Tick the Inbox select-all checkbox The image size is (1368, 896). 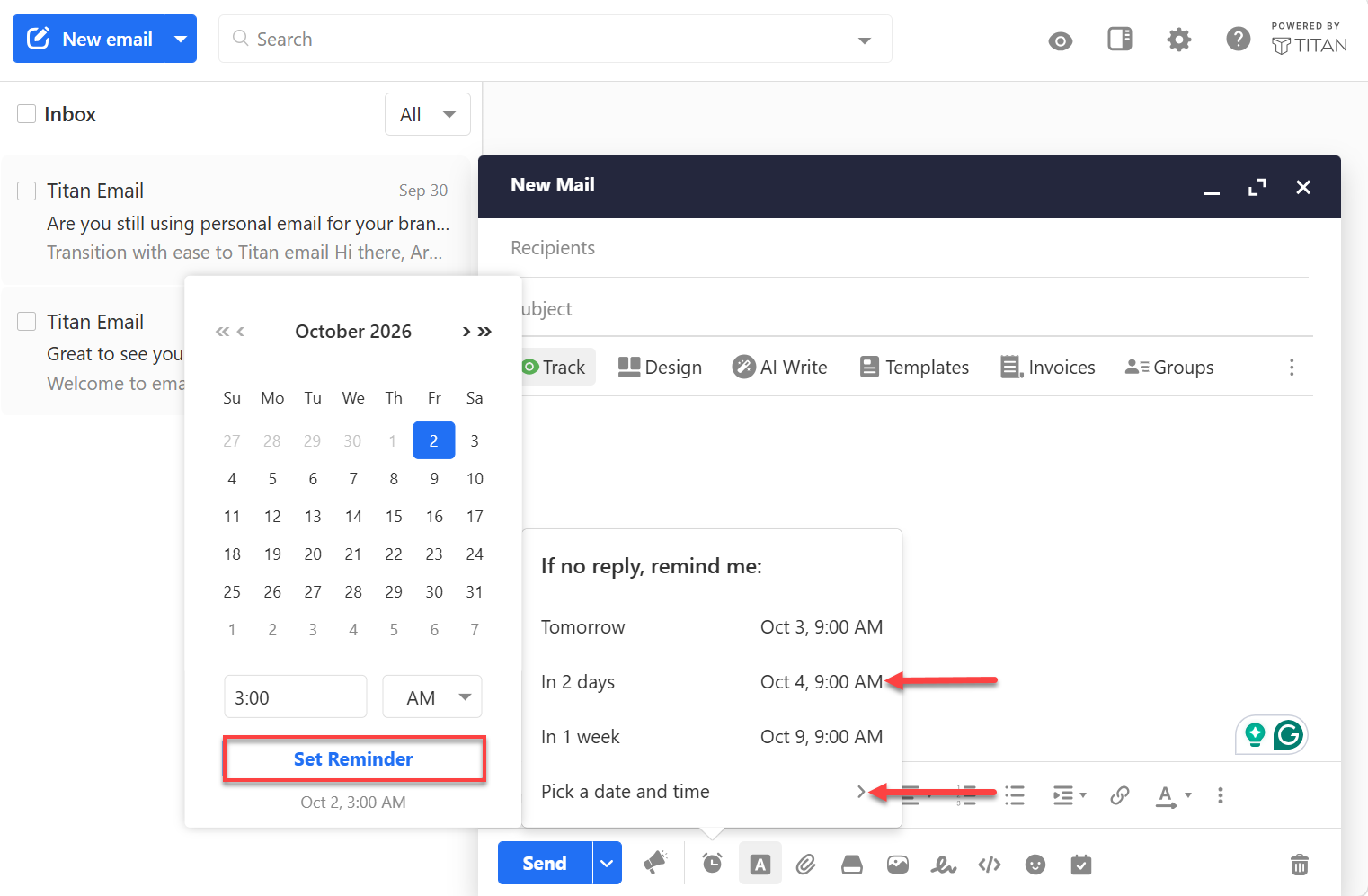pyautogui.click(x=27, y=113)
